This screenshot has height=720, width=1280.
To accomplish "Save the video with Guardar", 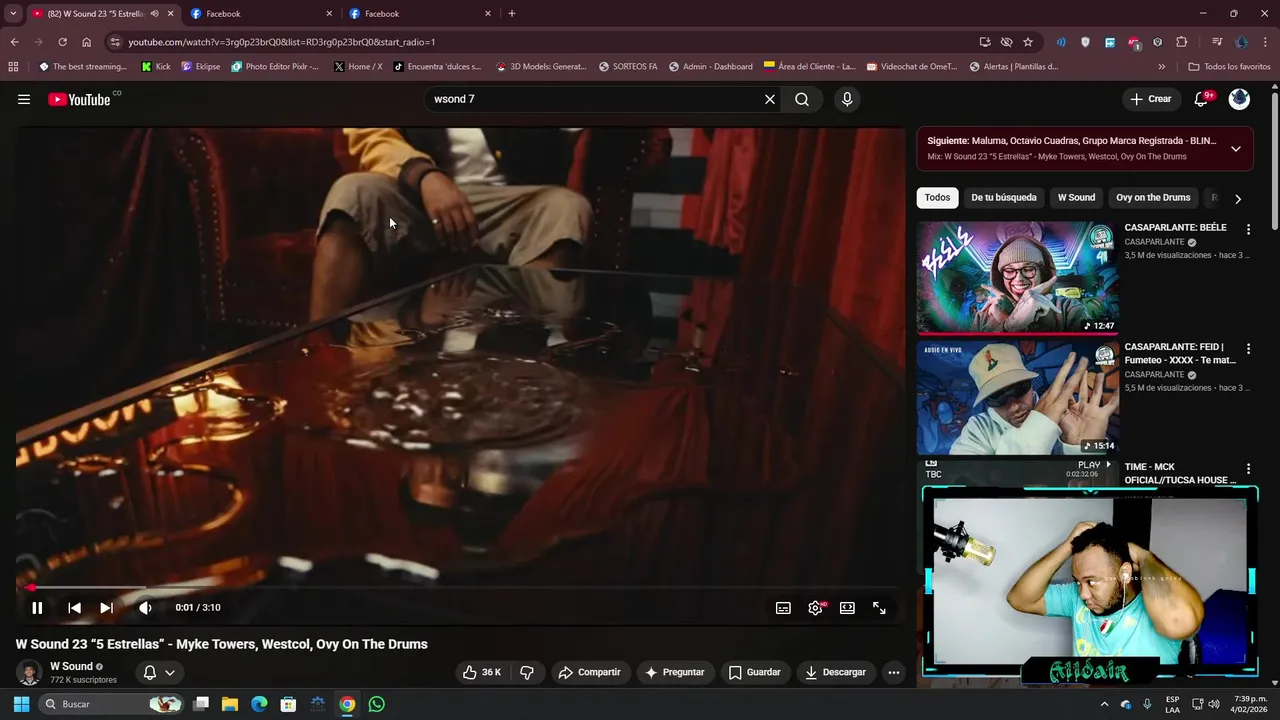I will coord(755,672).
